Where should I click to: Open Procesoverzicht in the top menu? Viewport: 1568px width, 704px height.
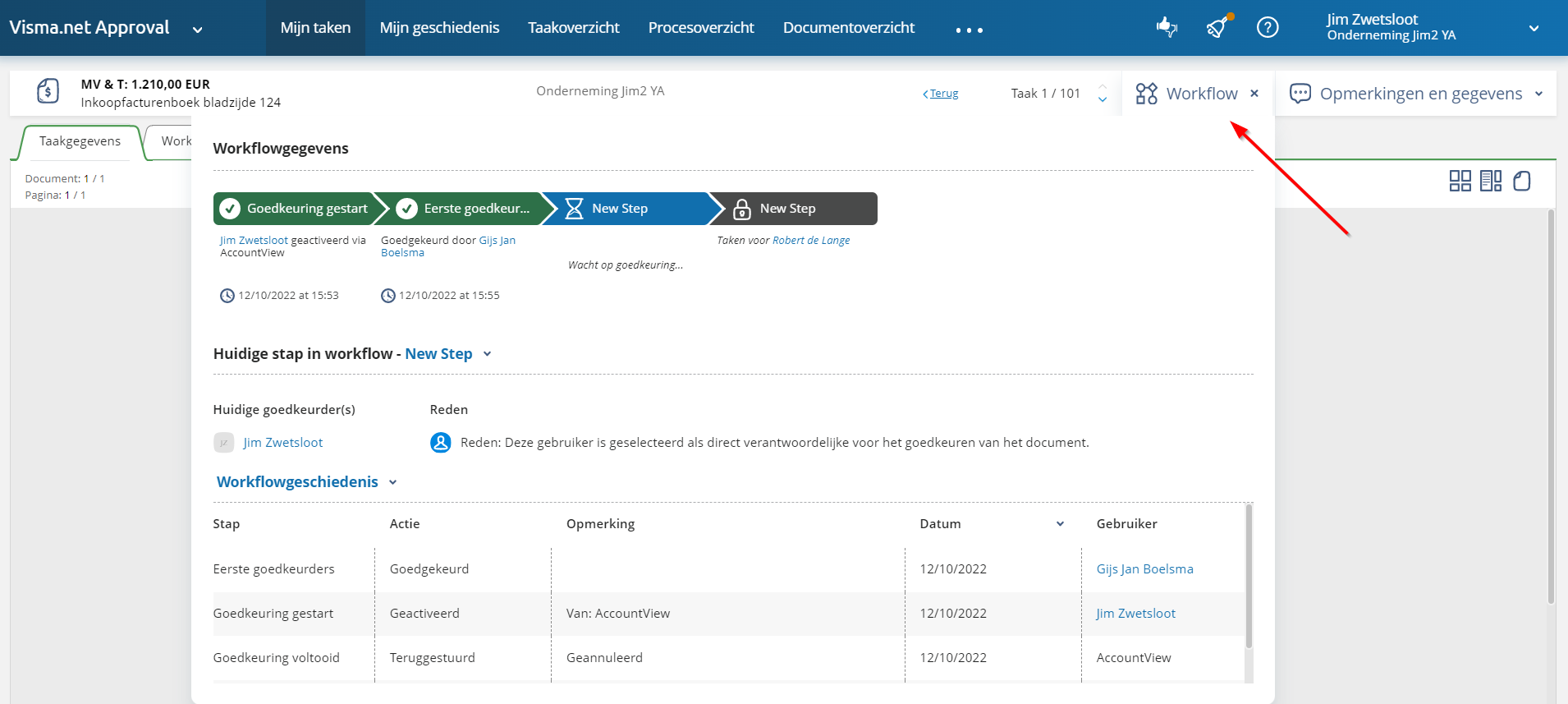pyautogui.click(x=701, y=28)
